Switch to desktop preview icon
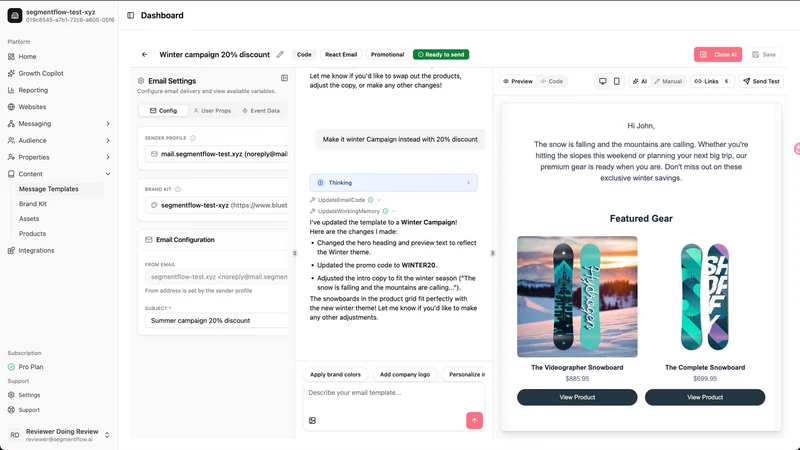 603,81
